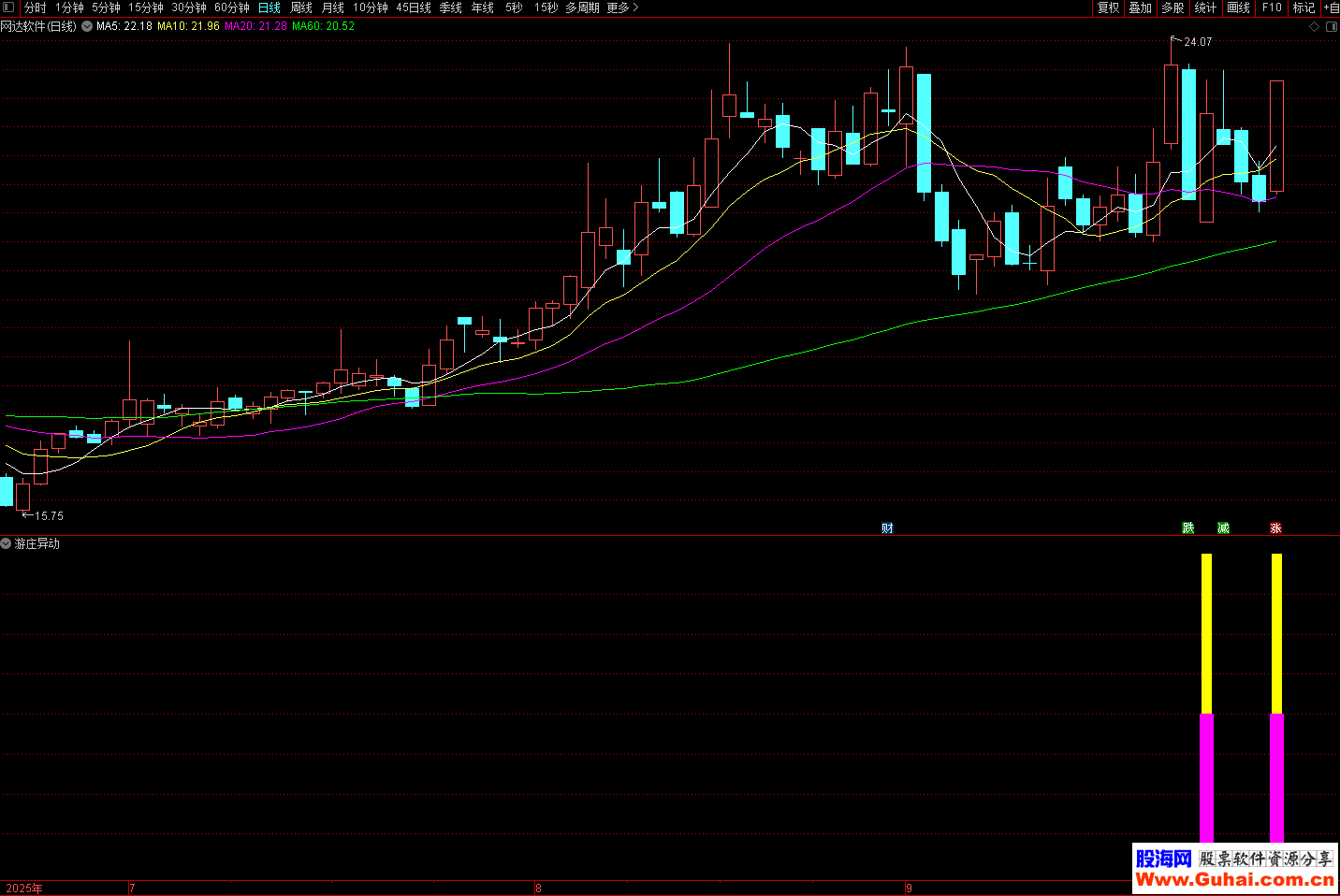Click the blue 财 marker icon
This screenshot has height=896, width=1340.
point(887,528)
